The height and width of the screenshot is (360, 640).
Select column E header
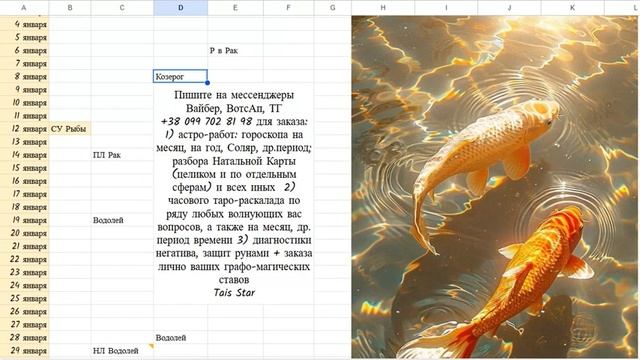pos(236,8)
